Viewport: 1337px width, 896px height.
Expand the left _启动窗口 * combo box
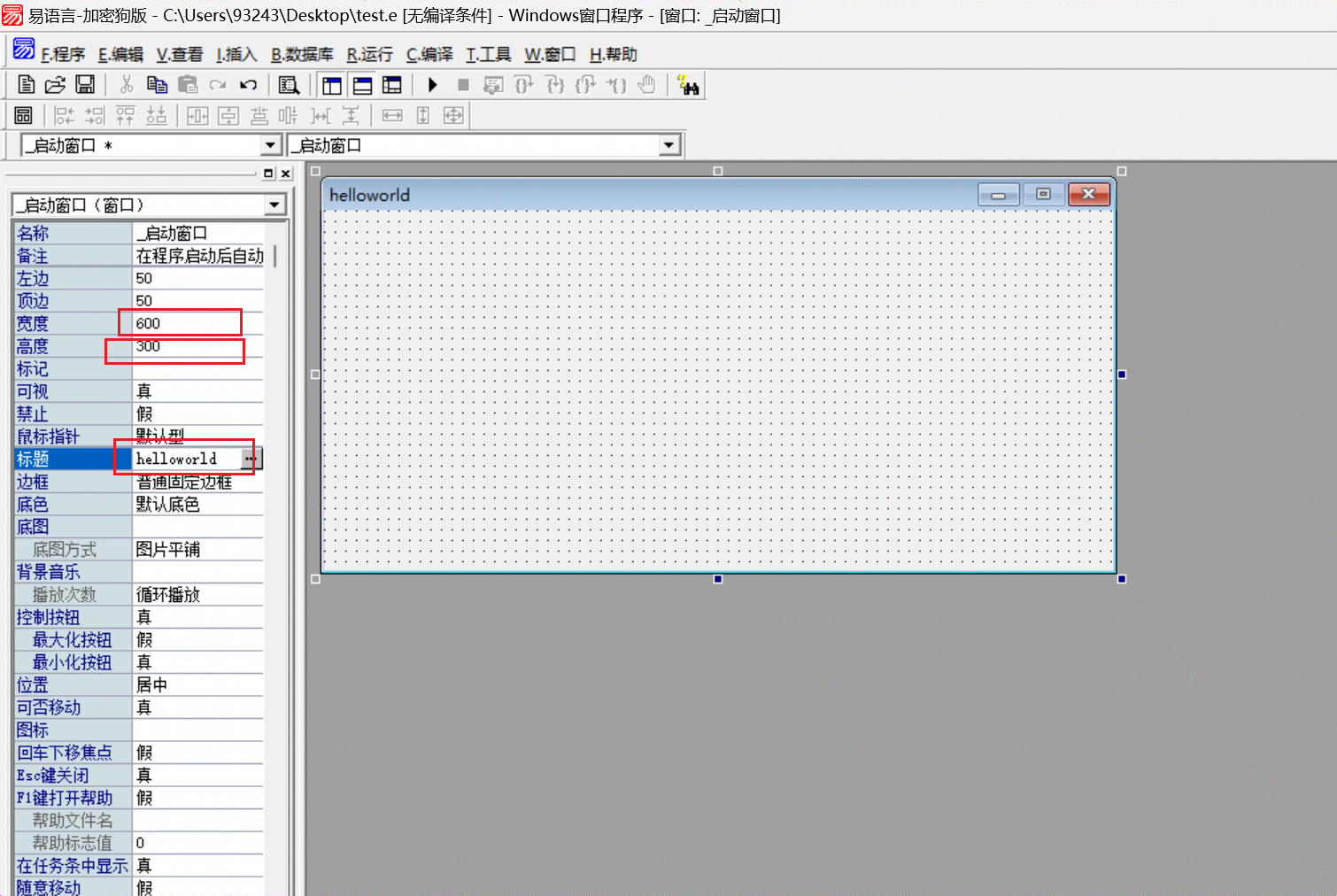click(271, 145)
